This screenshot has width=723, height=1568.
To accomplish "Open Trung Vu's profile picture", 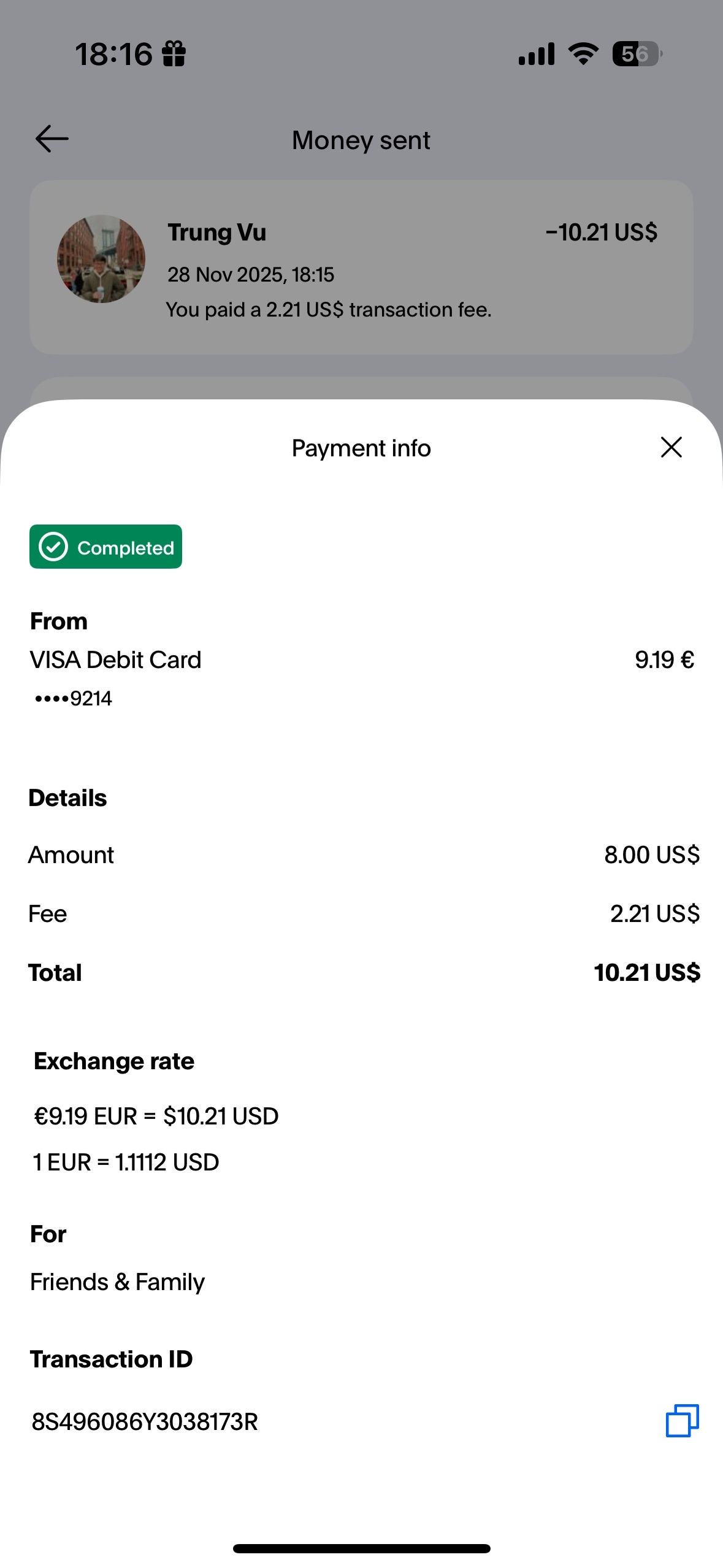I will [101, 259].
